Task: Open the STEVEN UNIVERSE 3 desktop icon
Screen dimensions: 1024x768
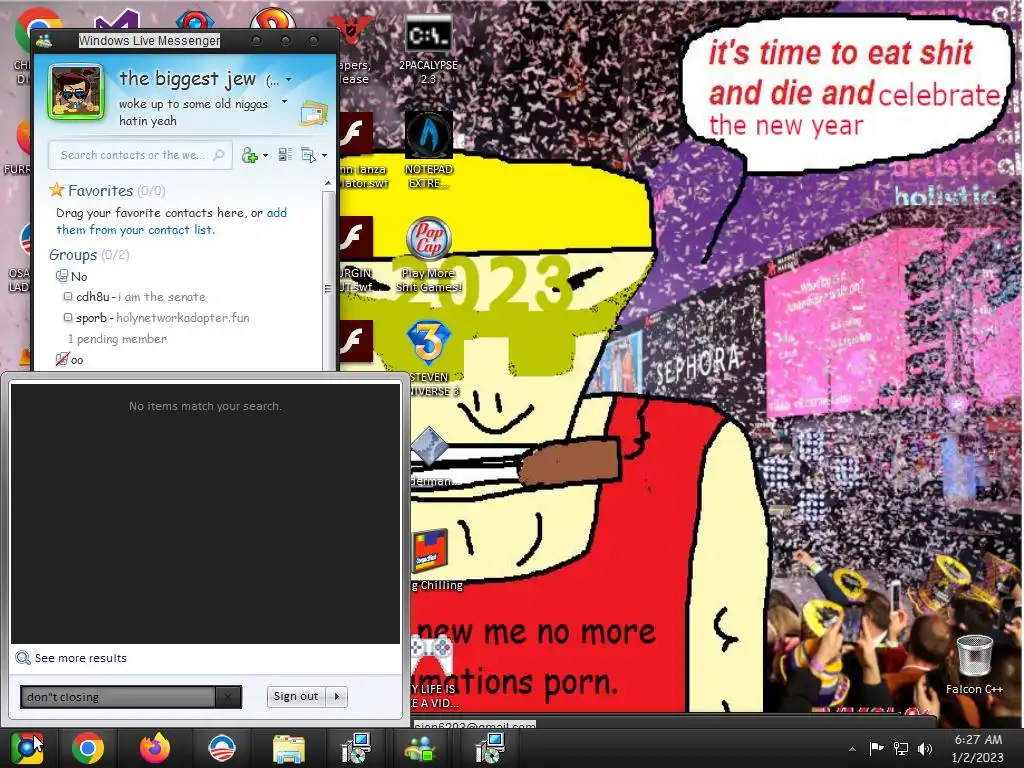Action: [431, 358]
